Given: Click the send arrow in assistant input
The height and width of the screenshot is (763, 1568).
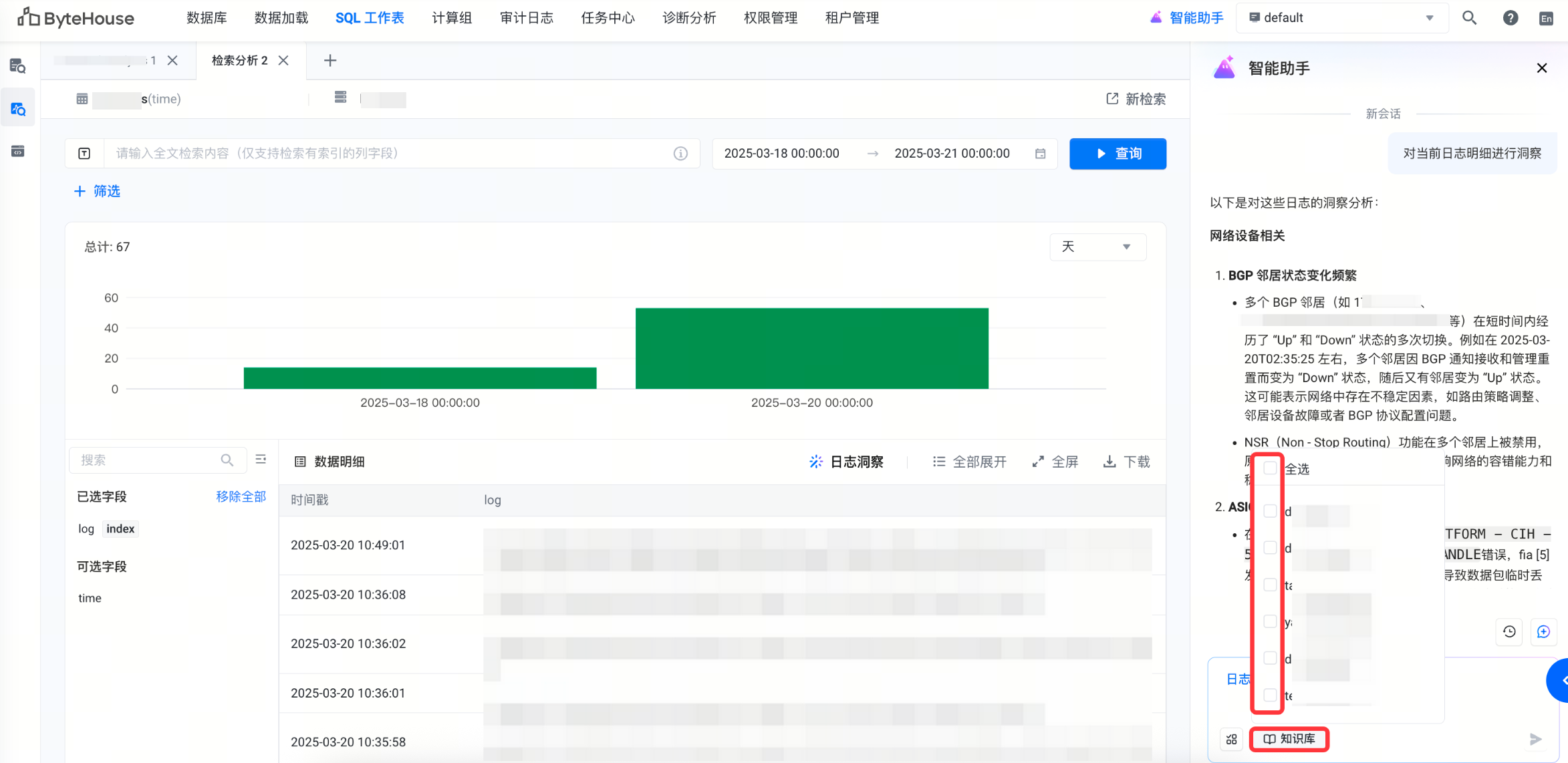Looking at the screenshot, I should [1535, 739].
